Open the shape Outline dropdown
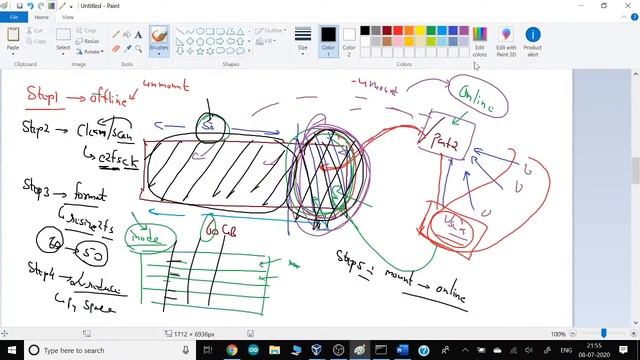The width and height of the screenshot is (640, 360). click(270, 31)
